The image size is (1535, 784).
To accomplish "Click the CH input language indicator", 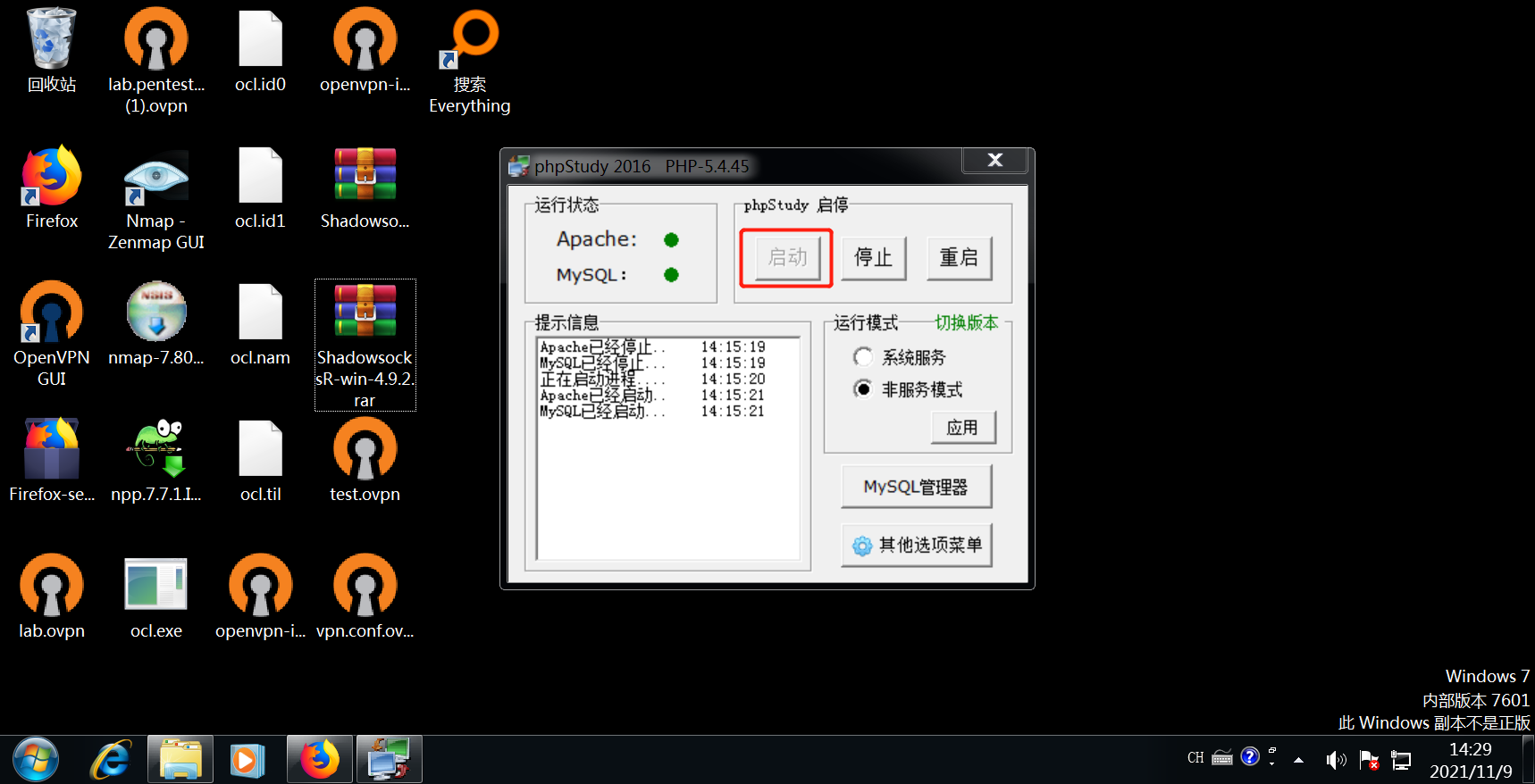I will coord(1195,758).
